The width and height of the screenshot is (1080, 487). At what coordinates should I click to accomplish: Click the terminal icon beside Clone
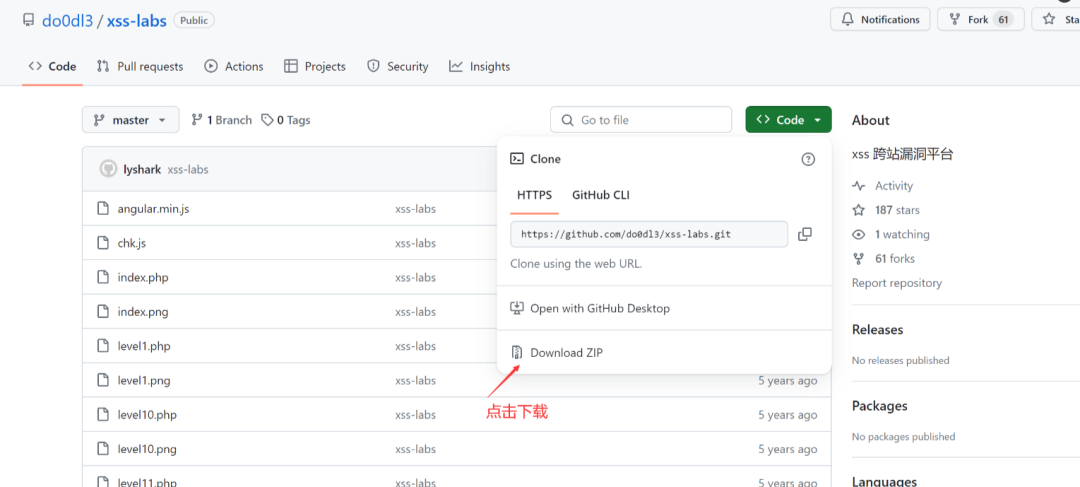coord(517,159)
